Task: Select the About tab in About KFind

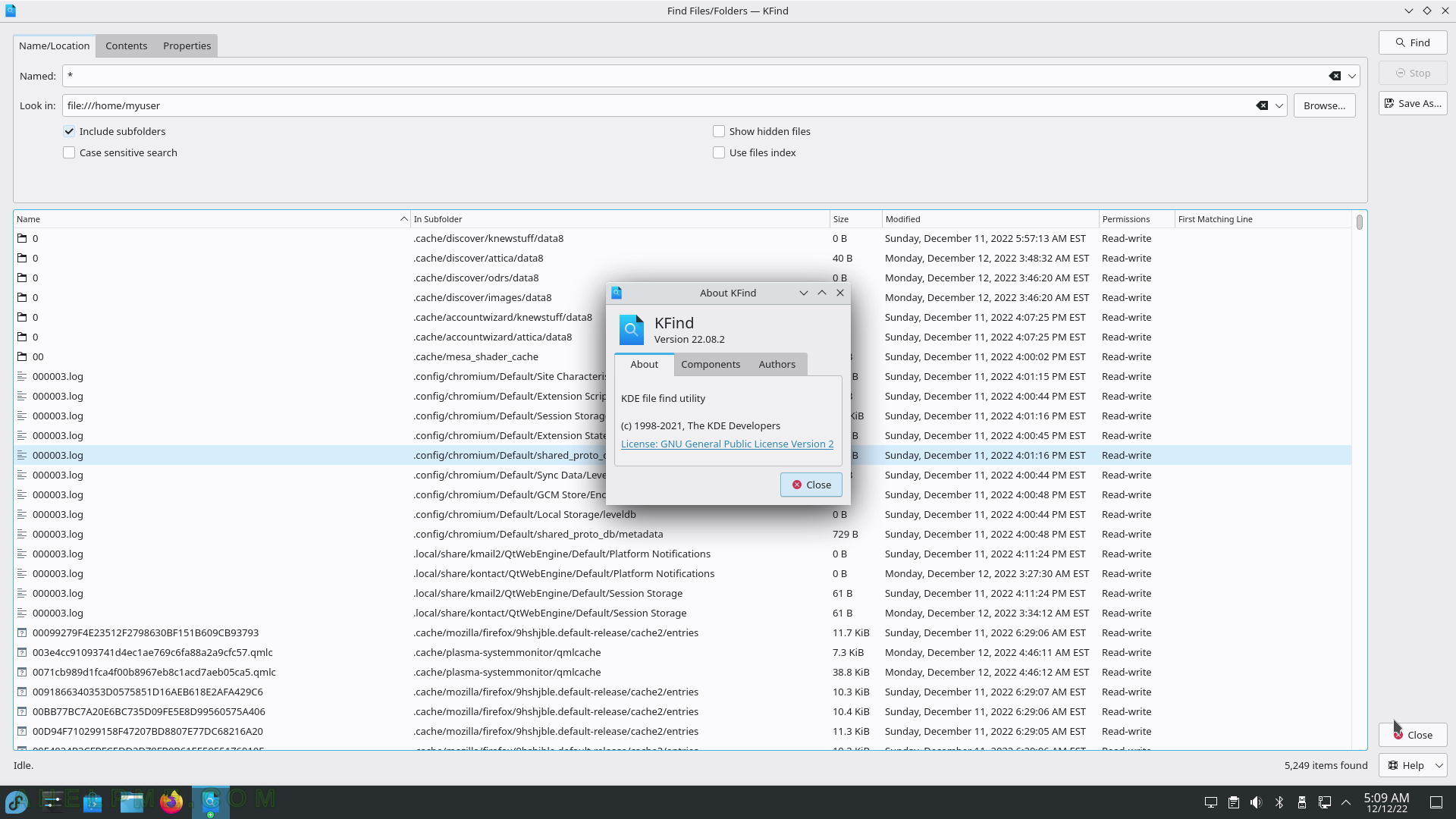Action: click(644, 364)
